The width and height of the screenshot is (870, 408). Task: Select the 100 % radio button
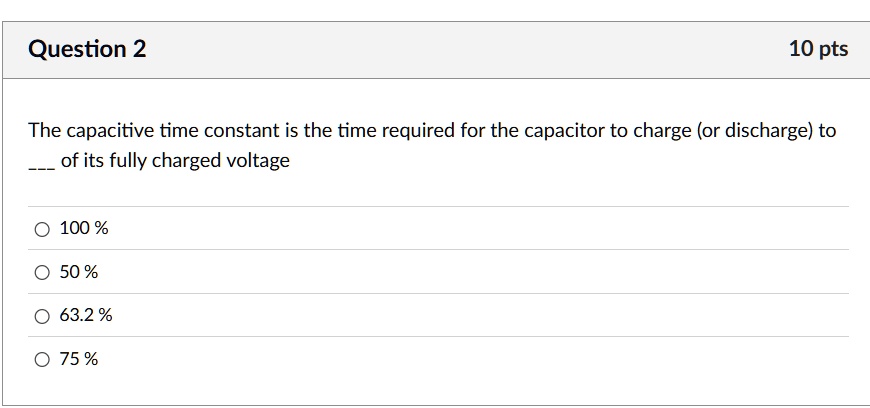tap(42, 229)
